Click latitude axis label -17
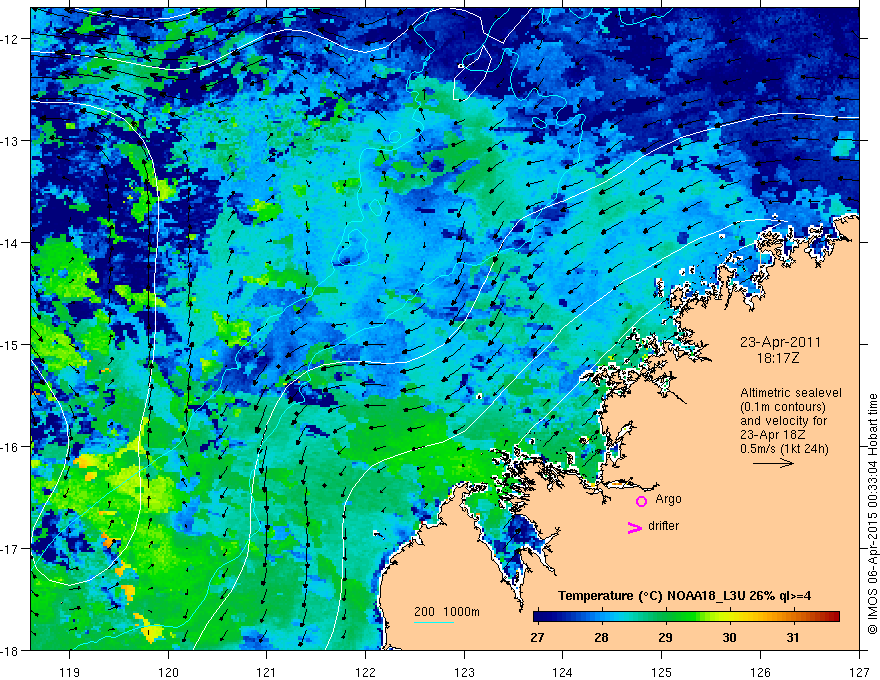The height and width of the screenshot is (680, 880). pyautogui.click(x=10, y=549)
